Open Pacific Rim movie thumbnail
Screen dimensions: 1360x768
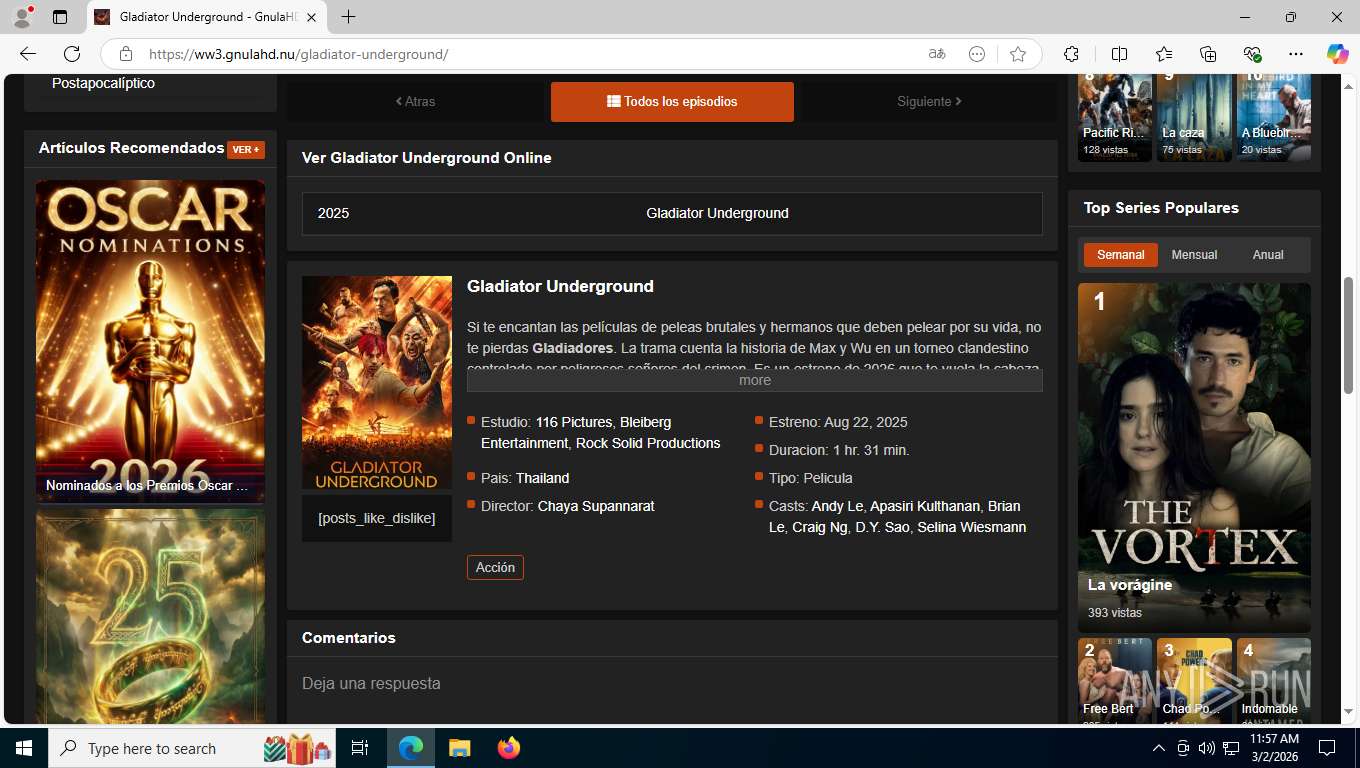[1116, 117]
